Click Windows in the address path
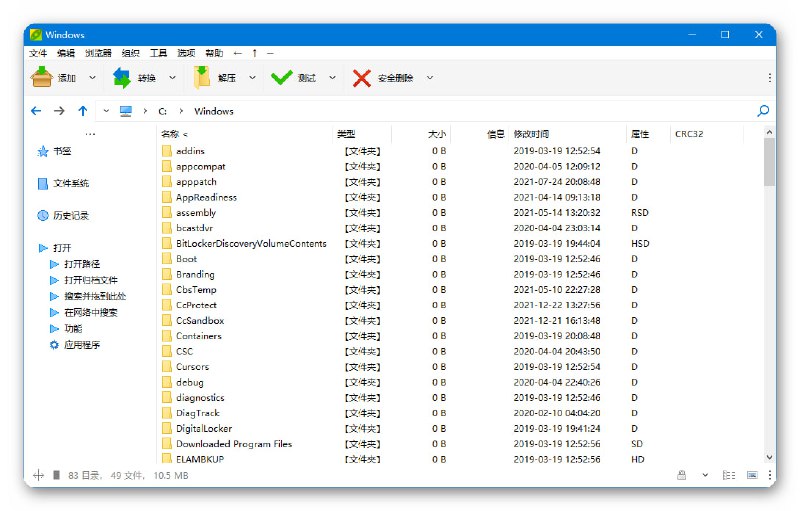The width and height of the screenshot is (800, 511). 214,111
